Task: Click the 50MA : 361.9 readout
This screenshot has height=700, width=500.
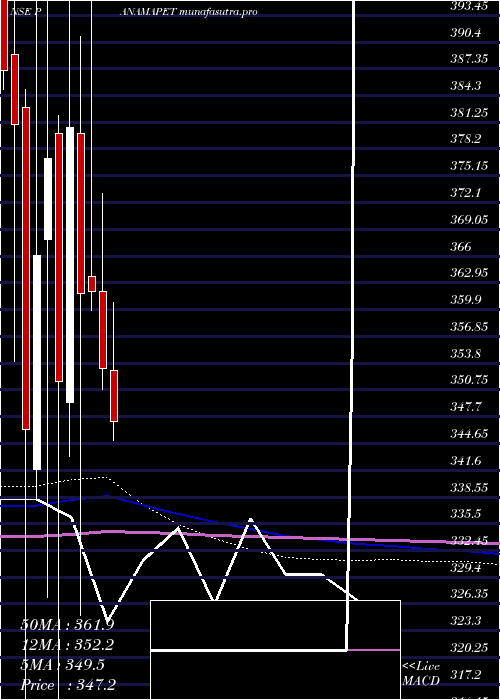Action: [x=67, y=625]
